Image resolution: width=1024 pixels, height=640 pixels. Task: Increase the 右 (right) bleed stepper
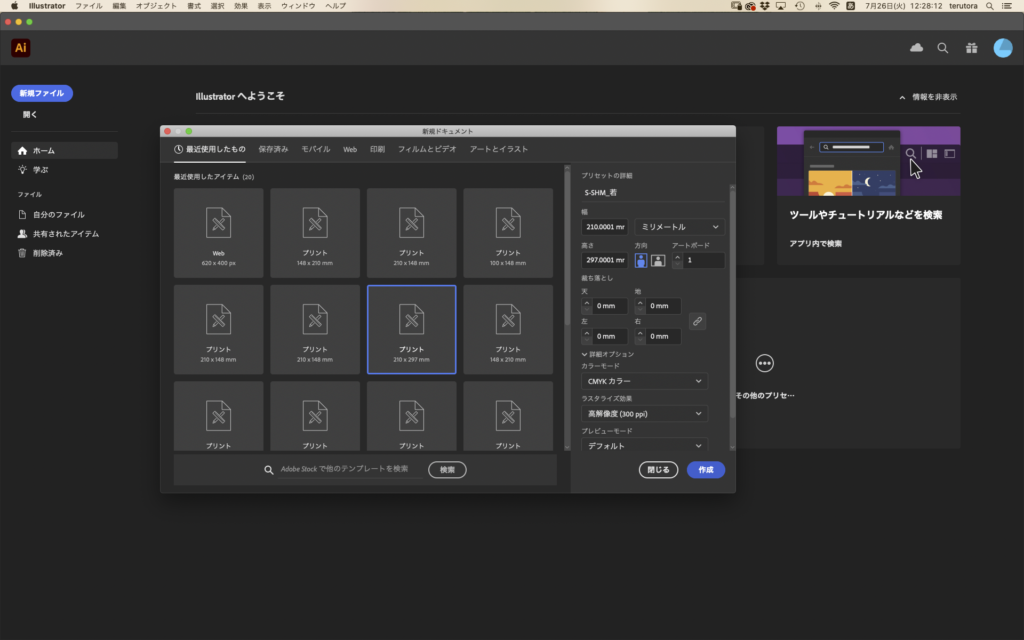[640, 333]
